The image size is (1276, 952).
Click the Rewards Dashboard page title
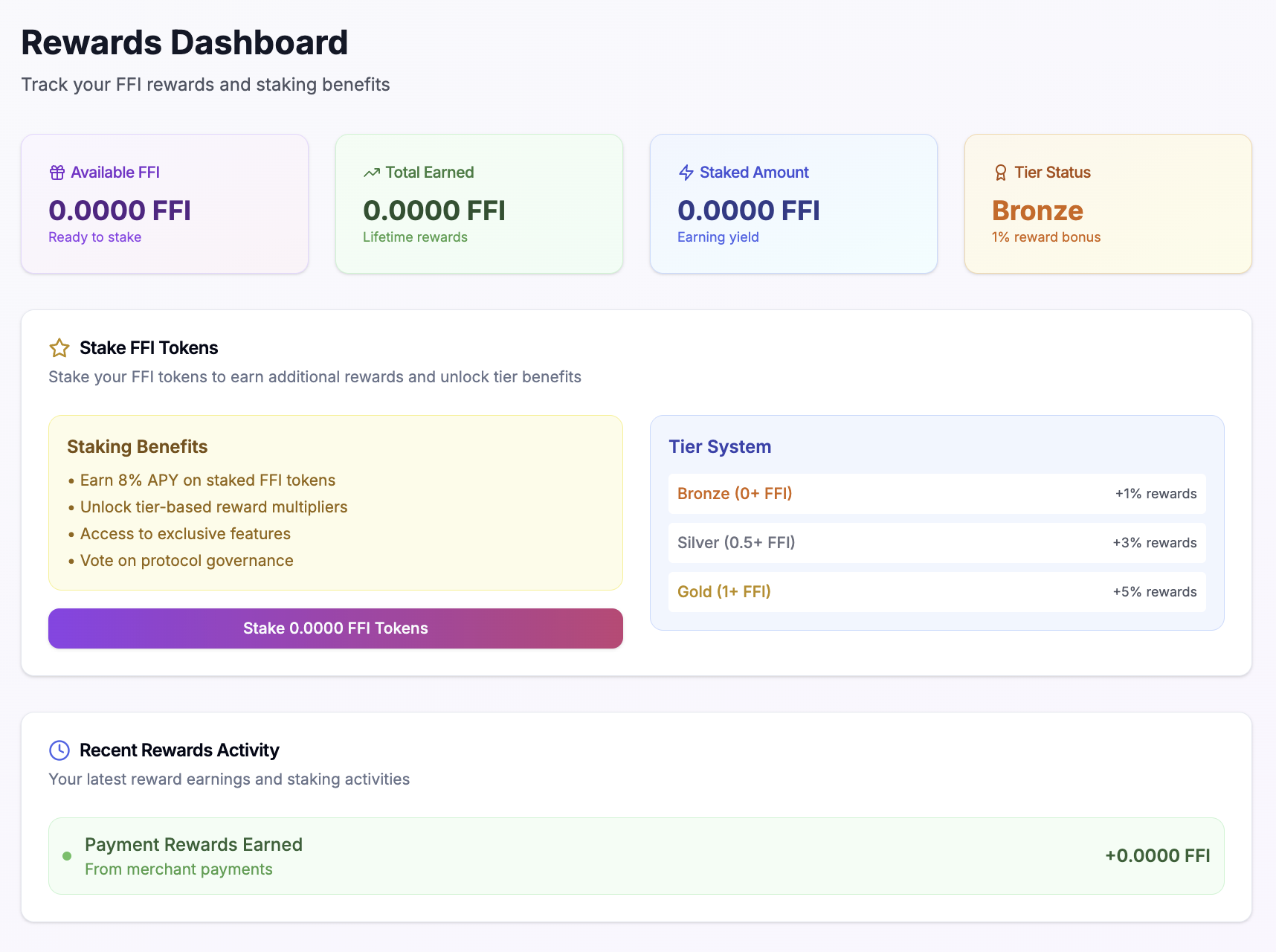click(184, 43)
